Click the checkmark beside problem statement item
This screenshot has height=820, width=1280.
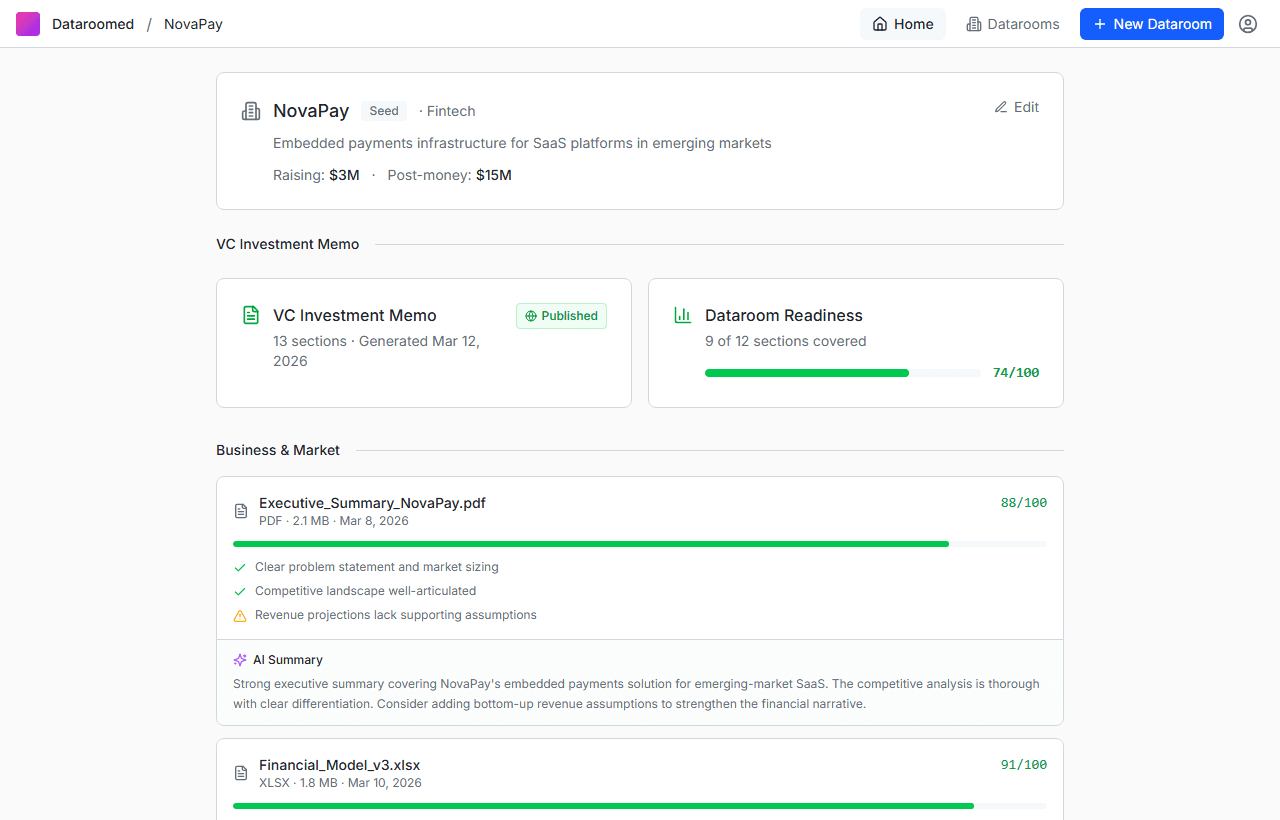click(239, 566)
